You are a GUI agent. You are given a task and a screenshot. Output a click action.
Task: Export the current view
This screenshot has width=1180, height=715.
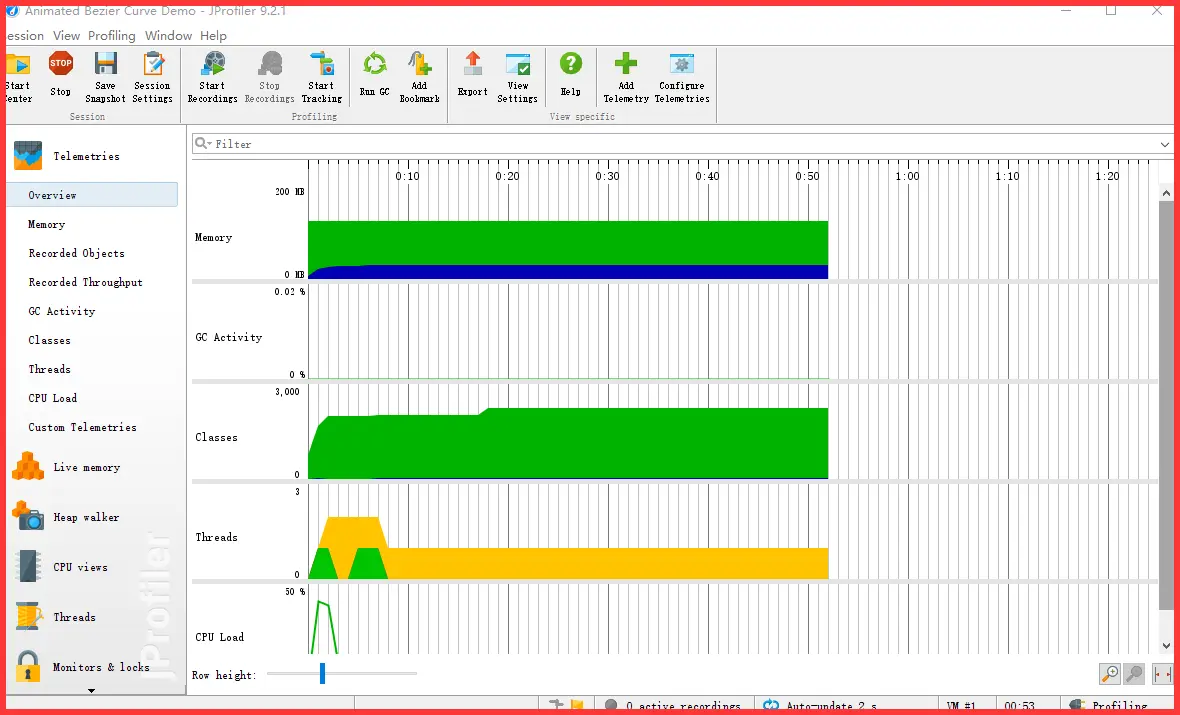(x=473, y=74)
